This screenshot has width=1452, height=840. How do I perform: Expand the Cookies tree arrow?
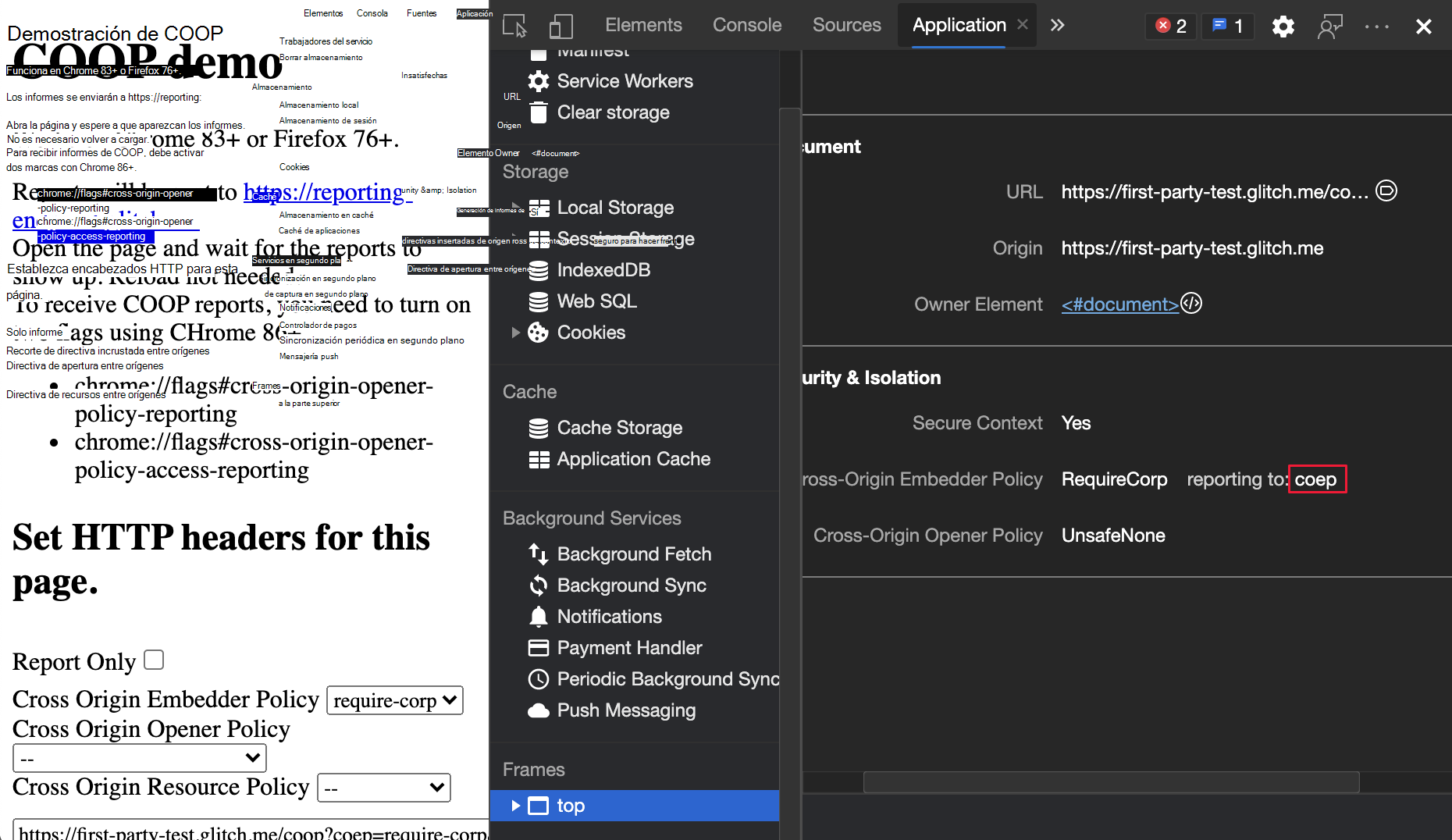(x=515, y=333)
